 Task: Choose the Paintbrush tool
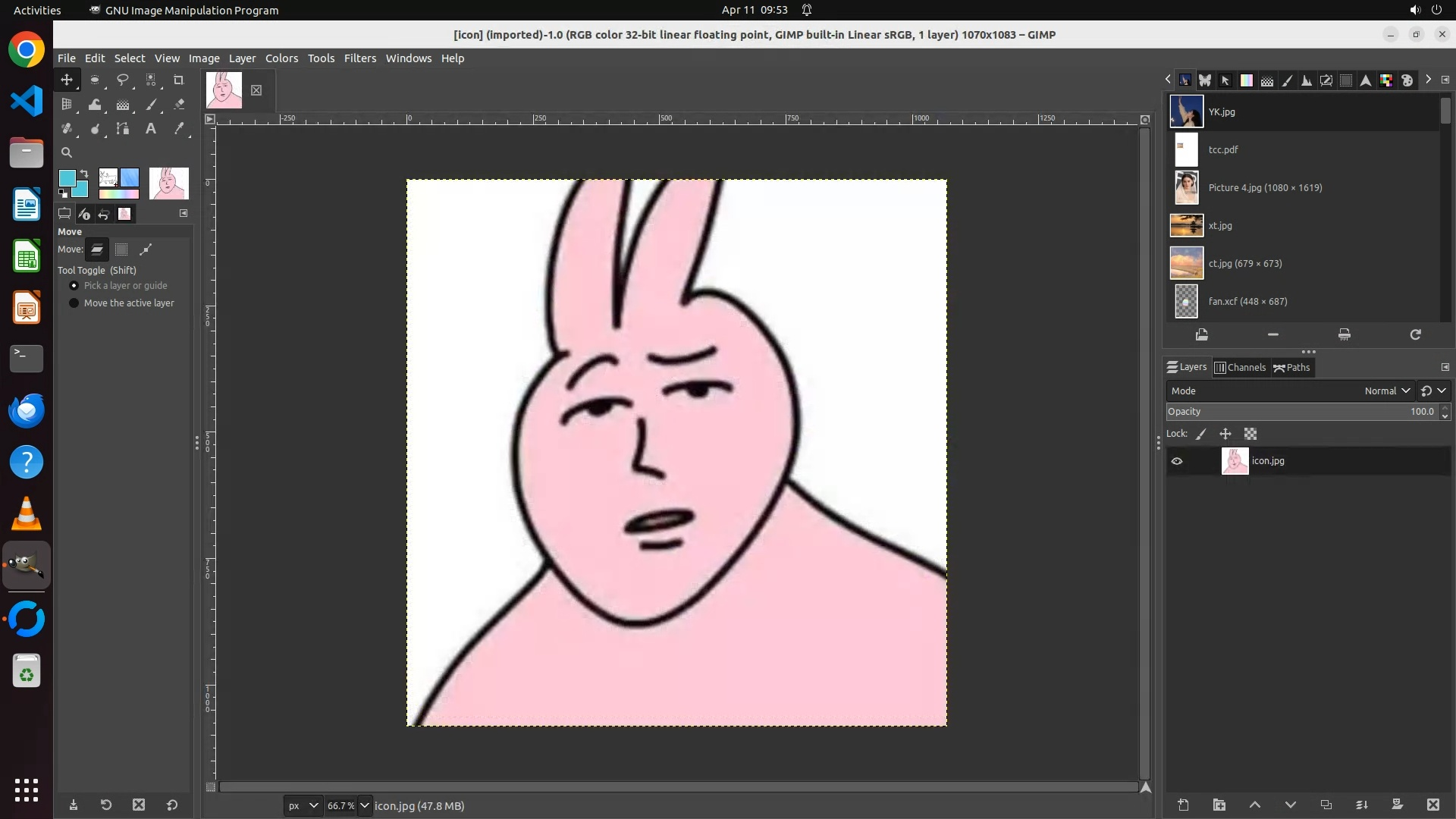[x=151, y=105]
